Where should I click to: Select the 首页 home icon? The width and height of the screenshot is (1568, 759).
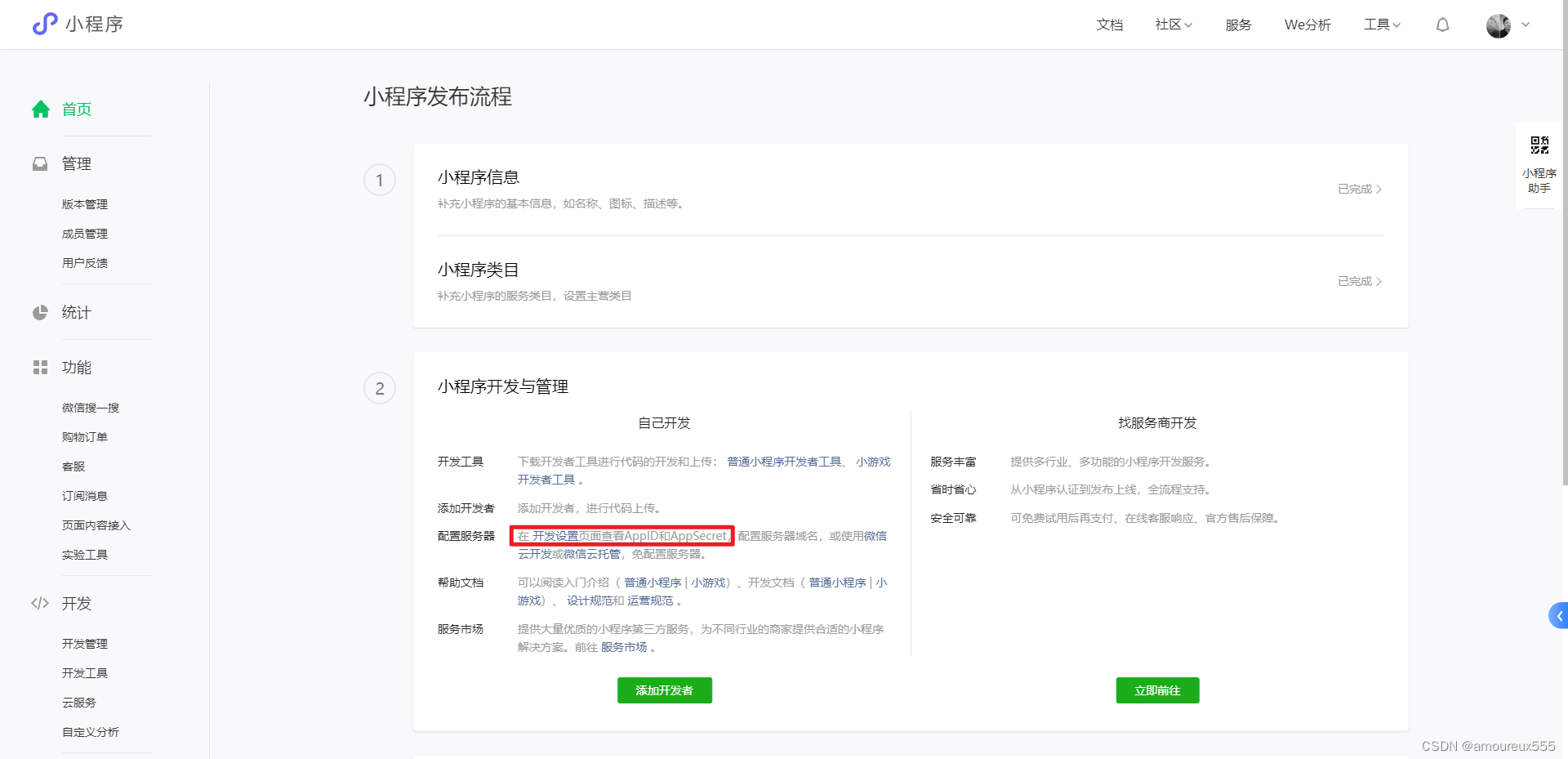tap(41, 109)
